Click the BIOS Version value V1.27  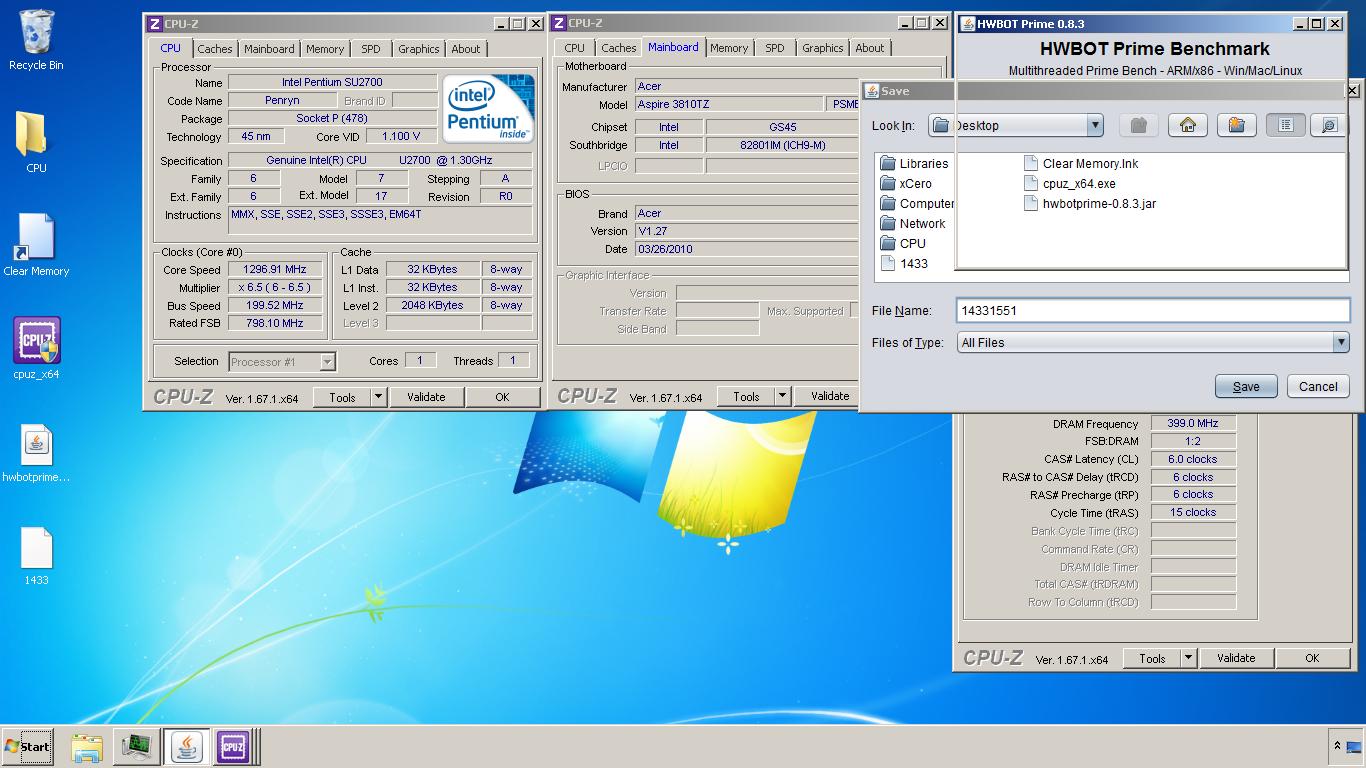746,231
